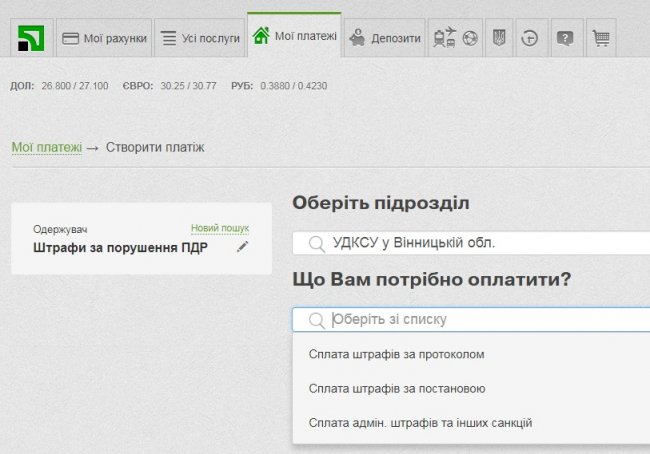This screenshot has height=454, width=650.
Task: Click the Ukrainian trident emblem icon
Action: coord(500,39)
